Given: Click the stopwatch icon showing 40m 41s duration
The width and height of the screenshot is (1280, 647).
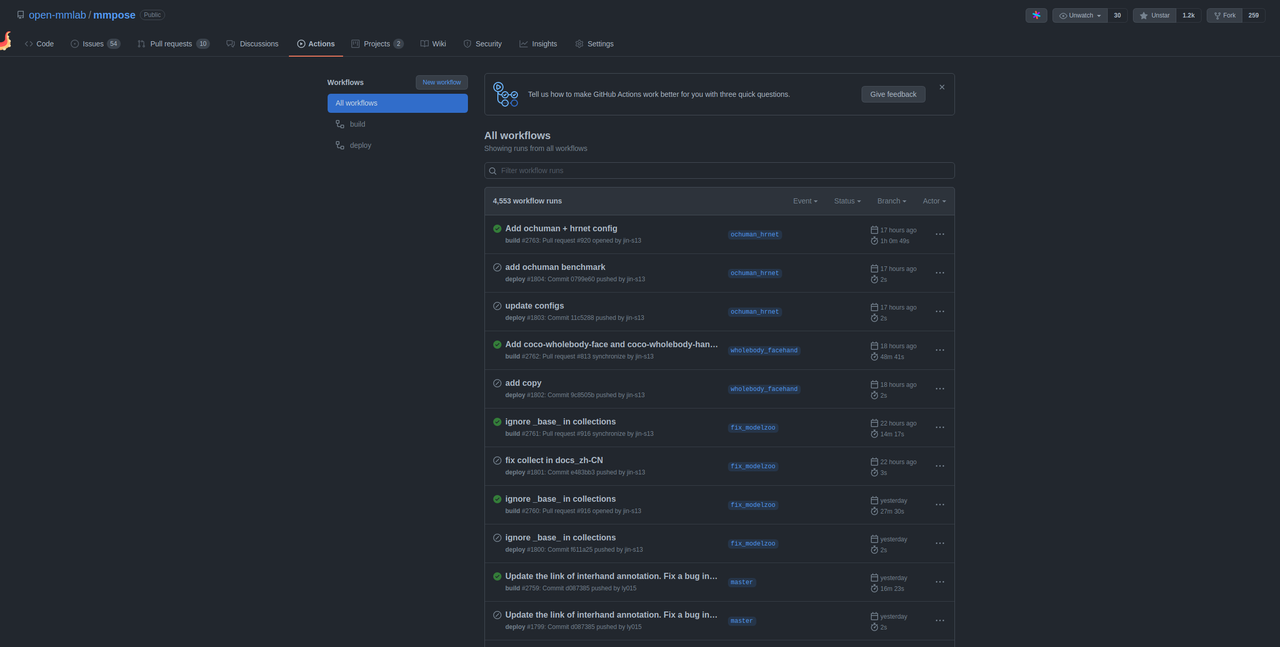Looking at the screenshot, I should pyautogui.click(x=874, y=356).
